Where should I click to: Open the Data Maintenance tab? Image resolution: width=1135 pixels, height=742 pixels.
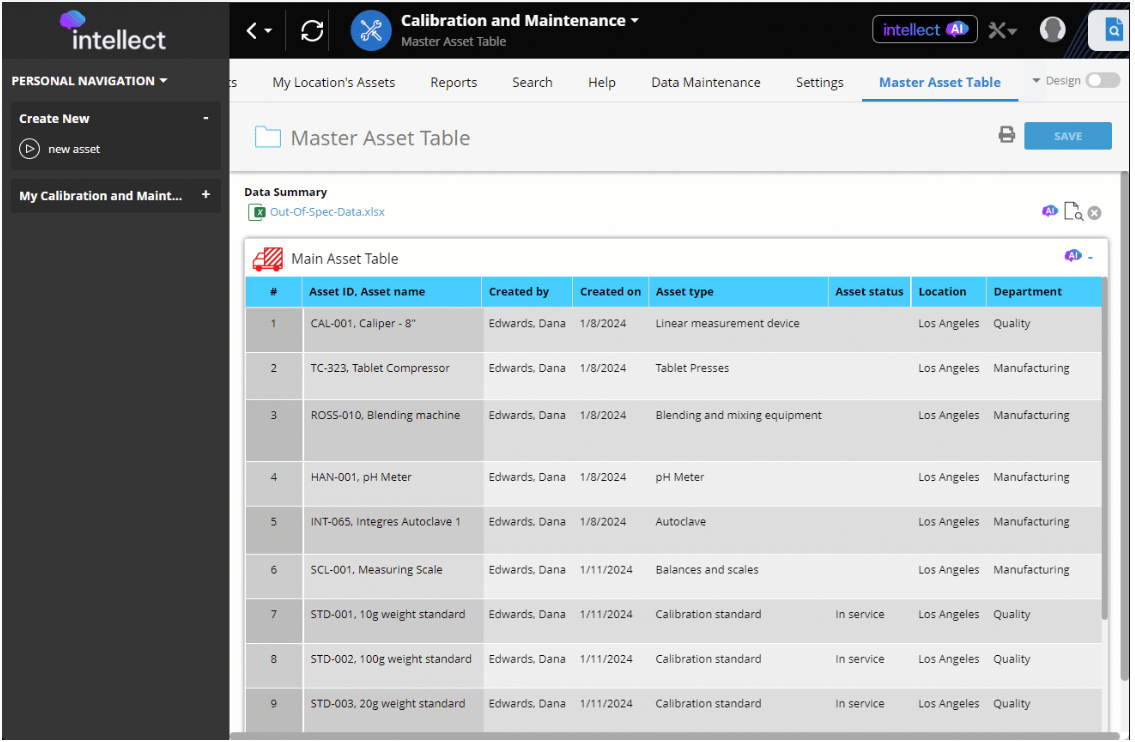pos(706,82)
